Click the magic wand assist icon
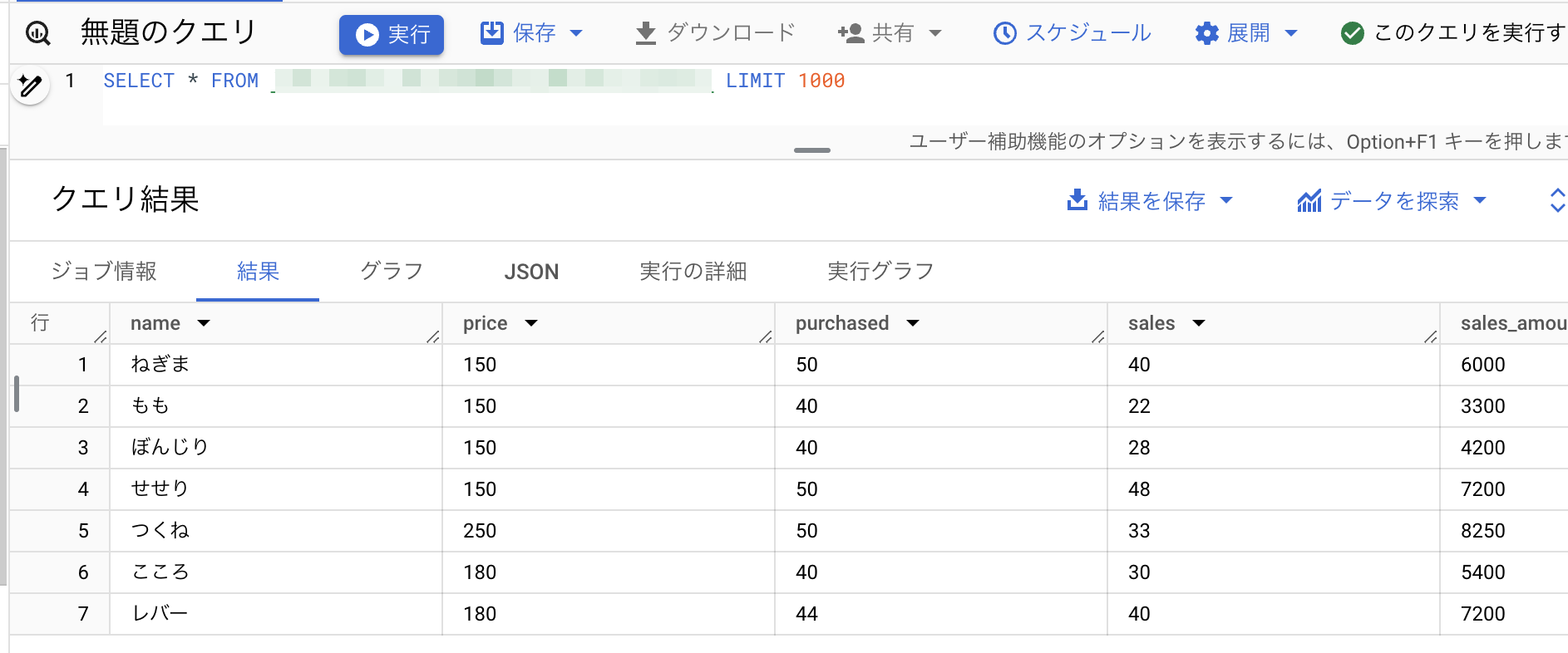Screen dimensions: 1568x653 30,85
